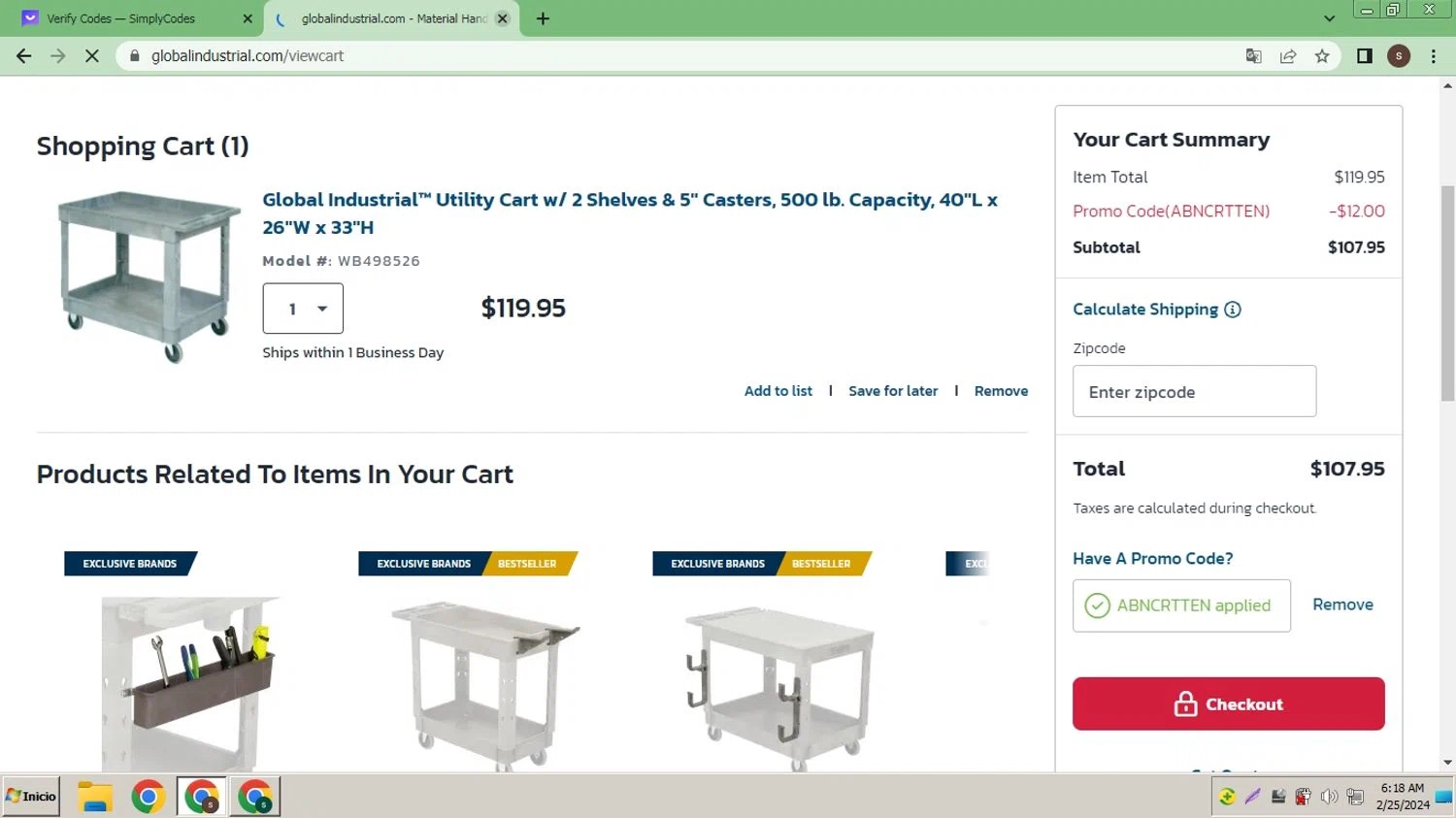Click the share page icon
Viewport: 1456px width, 818px height.
[1288, 56]
